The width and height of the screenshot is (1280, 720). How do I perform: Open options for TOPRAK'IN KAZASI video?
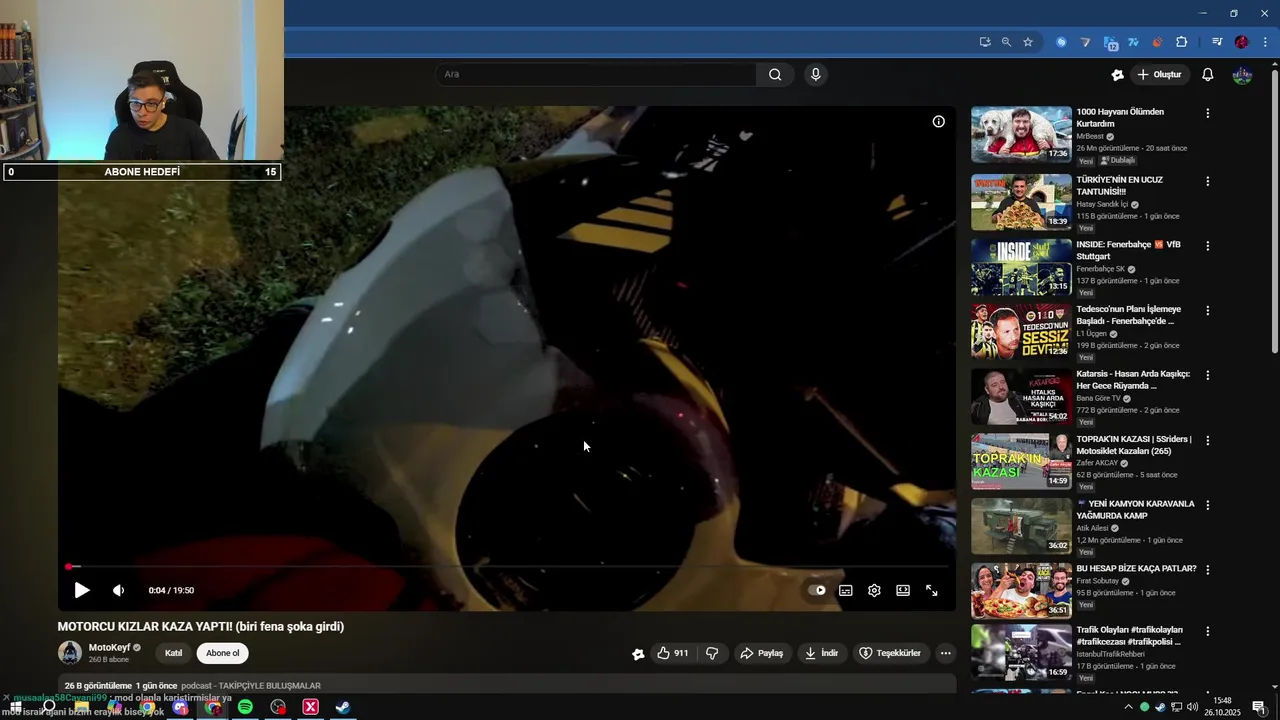[x=1207, y=440]
